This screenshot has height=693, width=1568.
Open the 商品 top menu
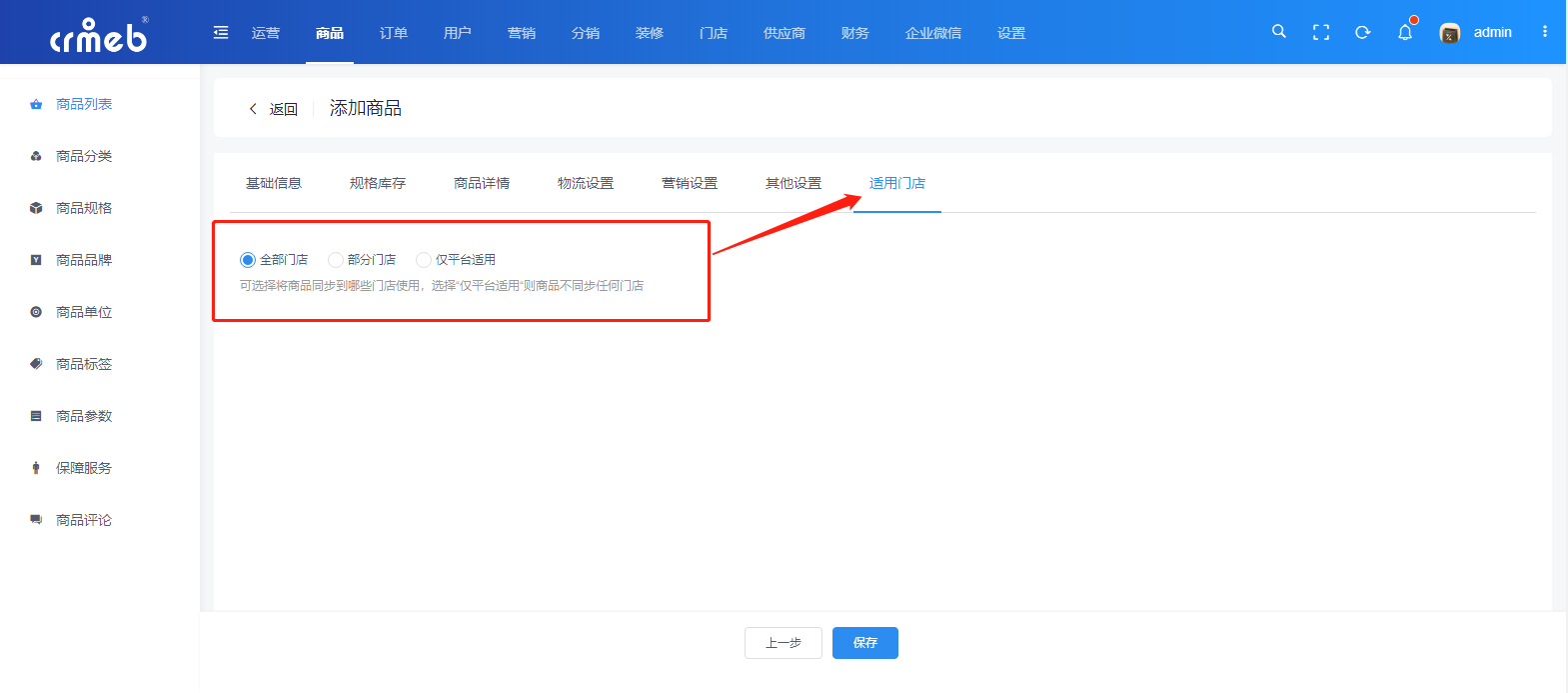pyautogui.click(x=330, y=33)
